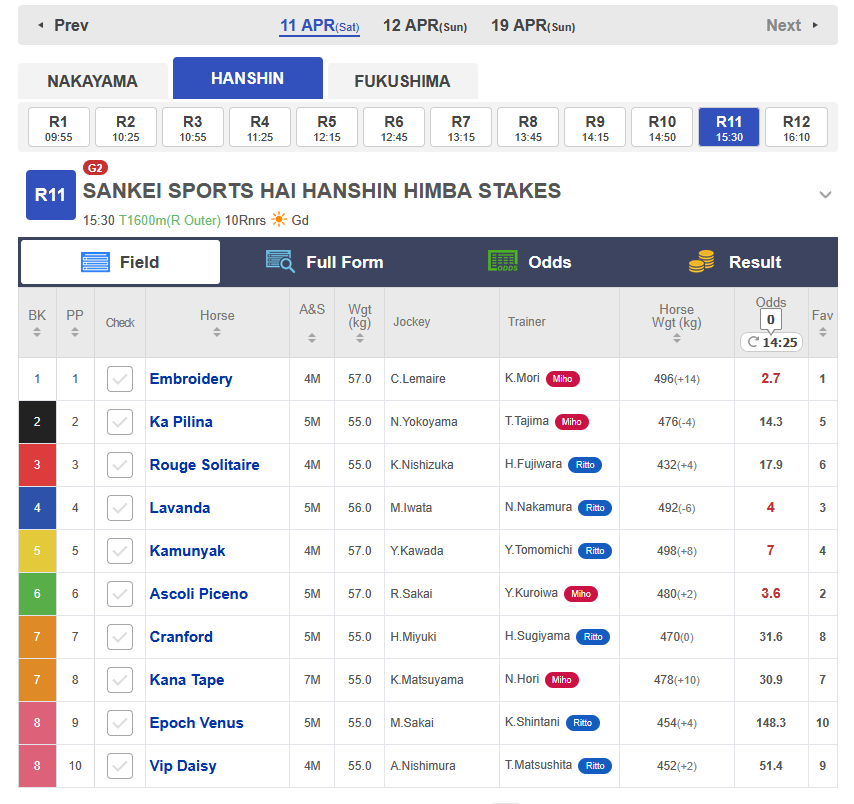854x804 pixels.
Task: Select date 12 APR (Sun)
Action: [x=425, y=26]
